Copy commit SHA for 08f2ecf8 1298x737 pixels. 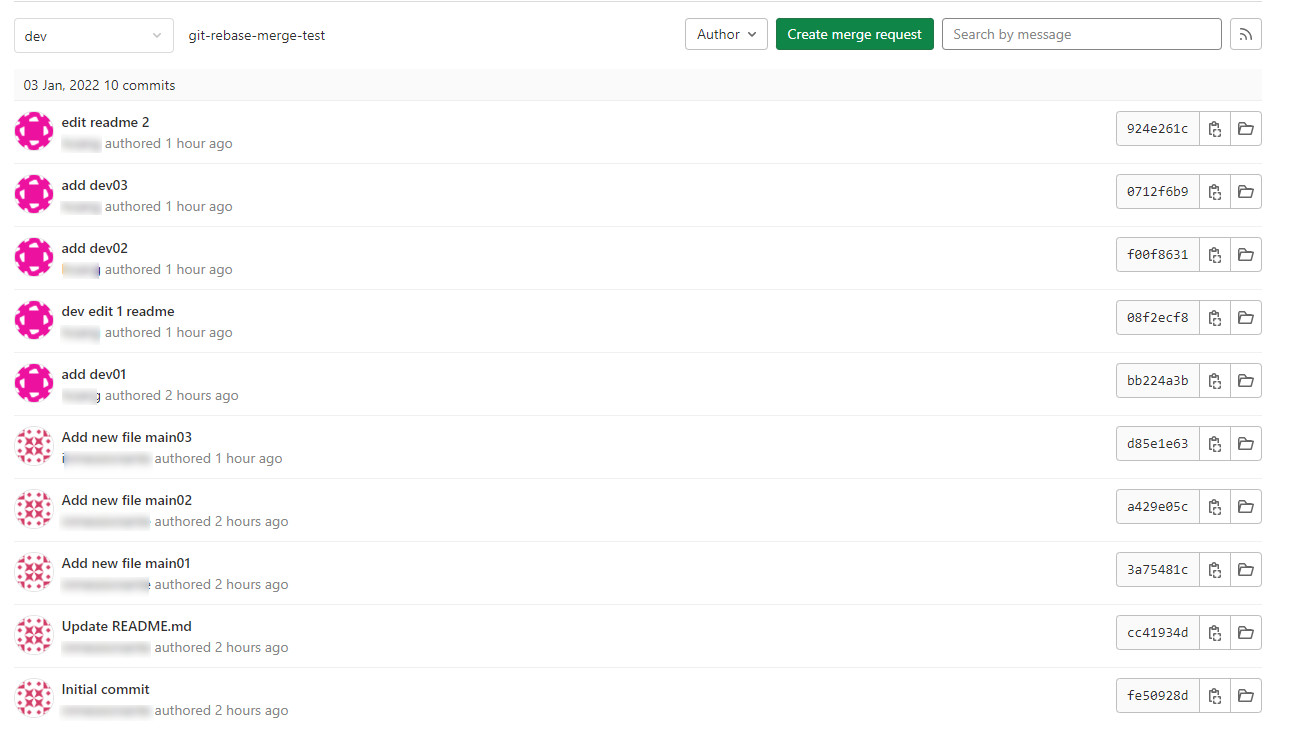[x=1215, y=318]
